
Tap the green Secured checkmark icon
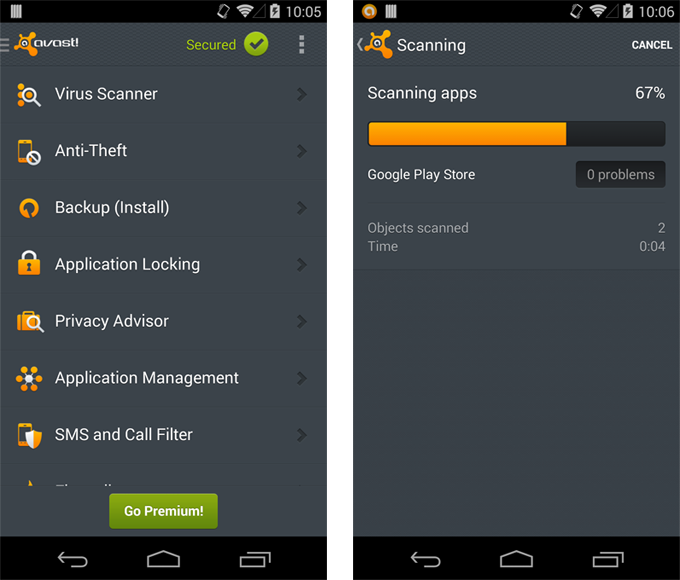click(x=256, y=45)
